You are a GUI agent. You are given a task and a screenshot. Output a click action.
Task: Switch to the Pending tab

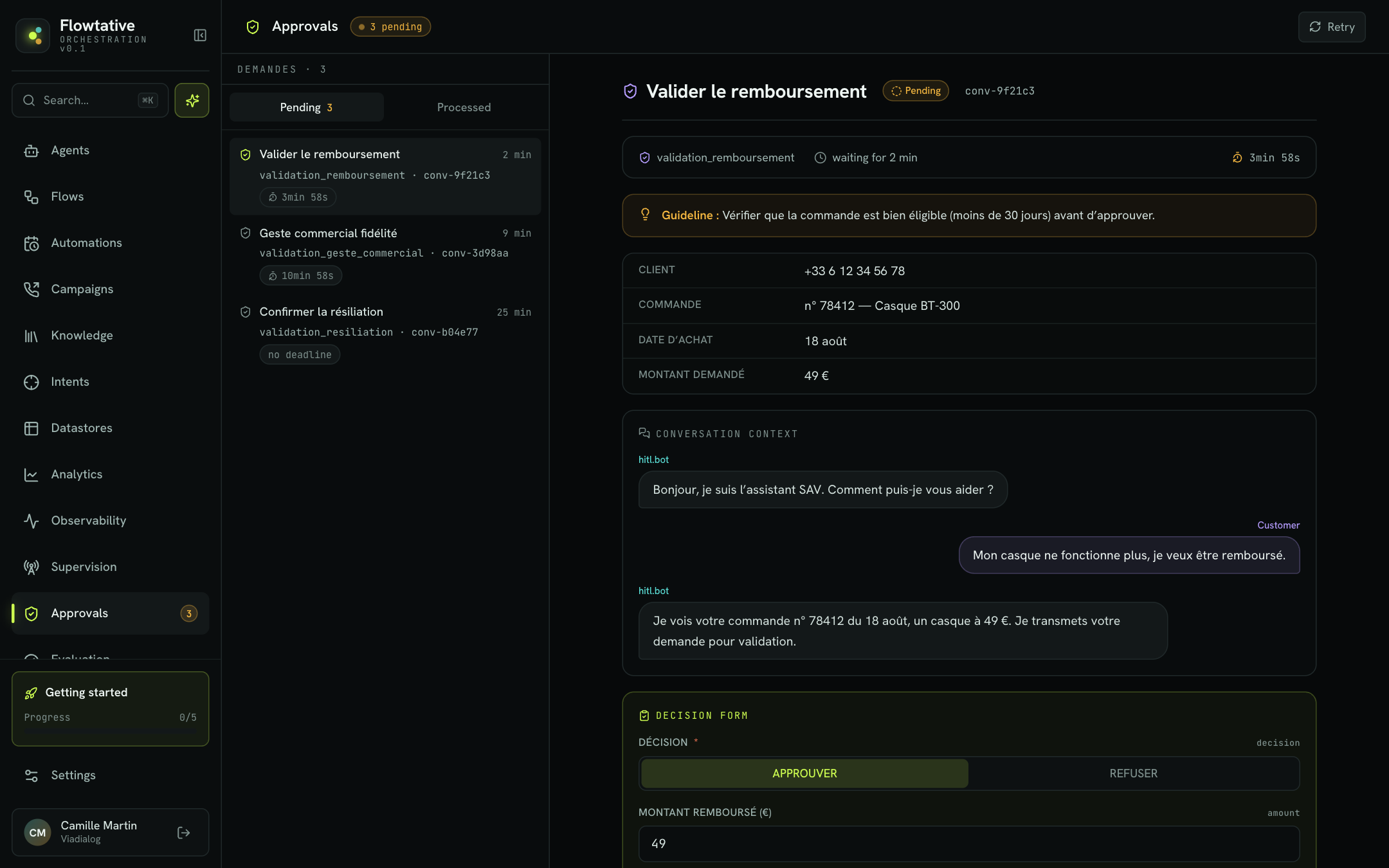[x=306, y=107]
